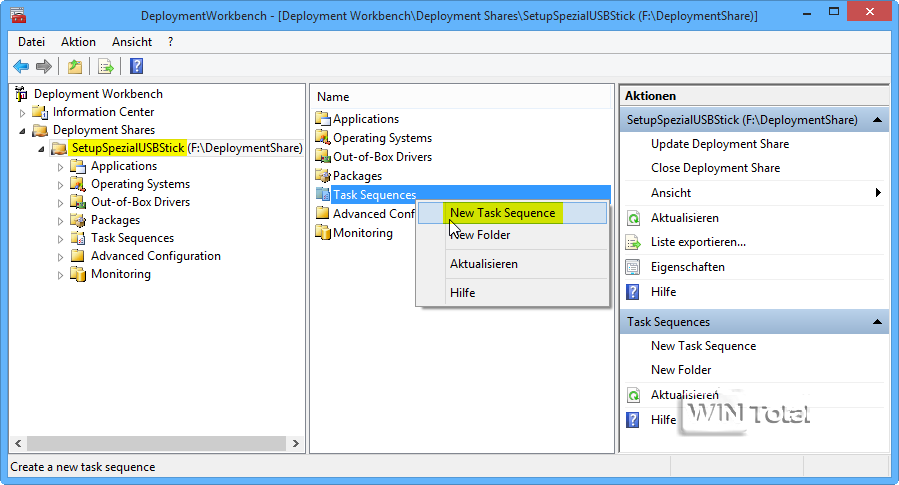Image resolution: width=899 pixels, height=485 pixels.
Task: Choose Aktualisieren from the context menu
Action: pyautogui.click(x=512, y=264)
